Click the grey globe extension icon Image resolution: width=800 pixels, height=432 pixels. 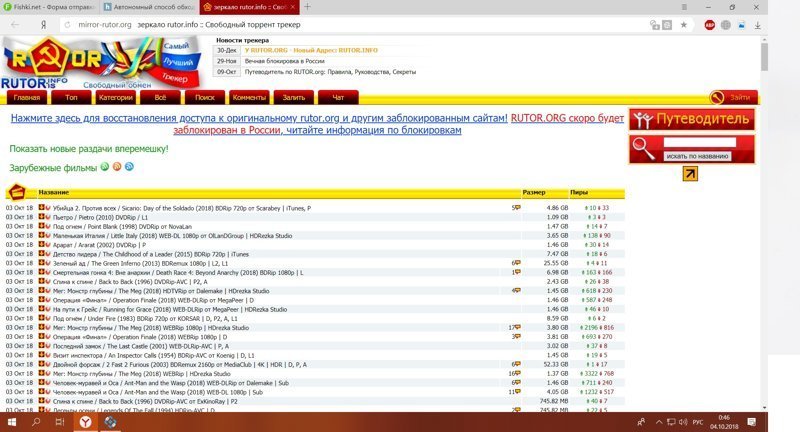pos(726,25)
